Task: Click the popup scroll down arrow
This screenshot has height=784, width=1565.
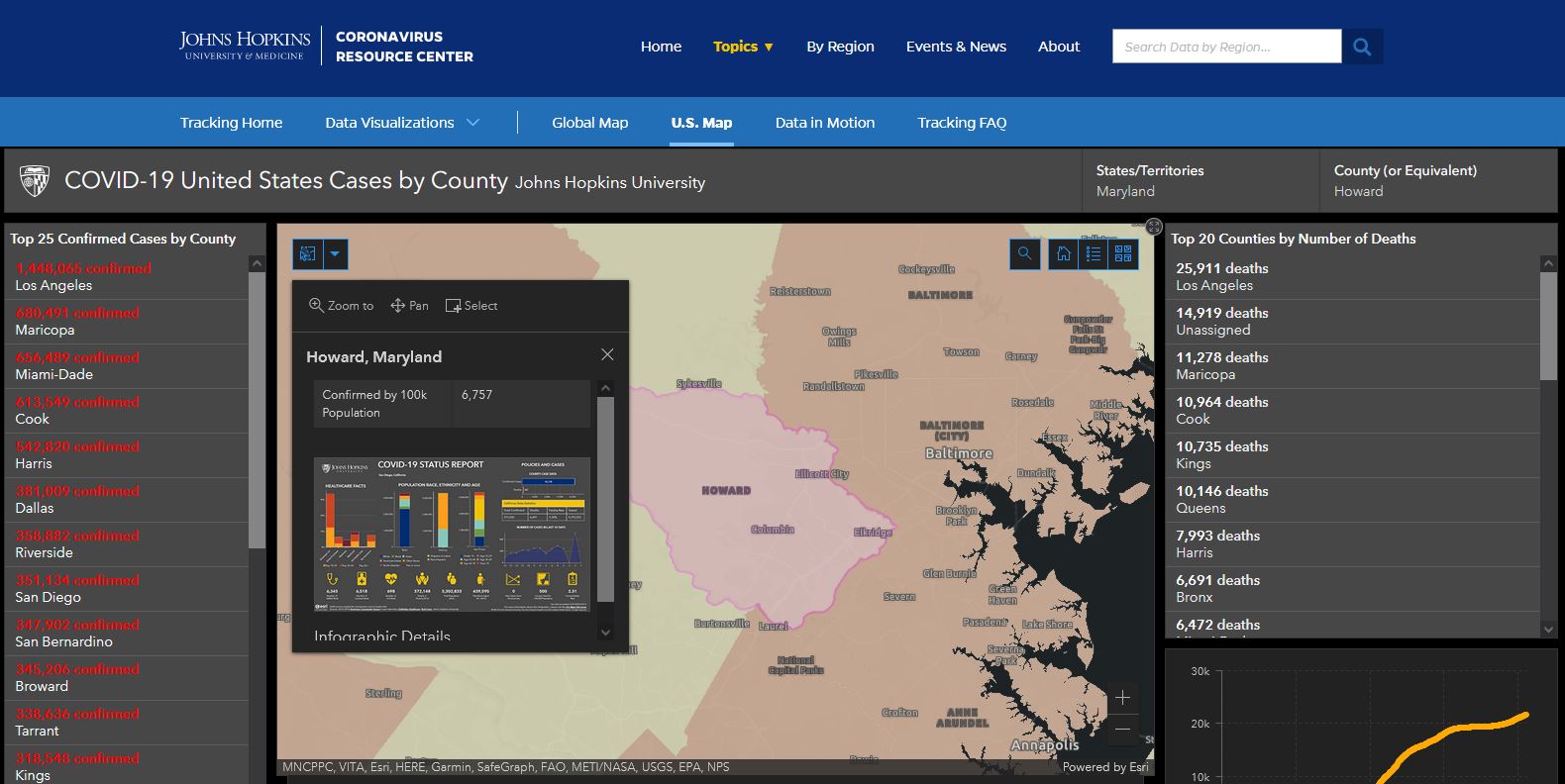Action: point(606,633)
